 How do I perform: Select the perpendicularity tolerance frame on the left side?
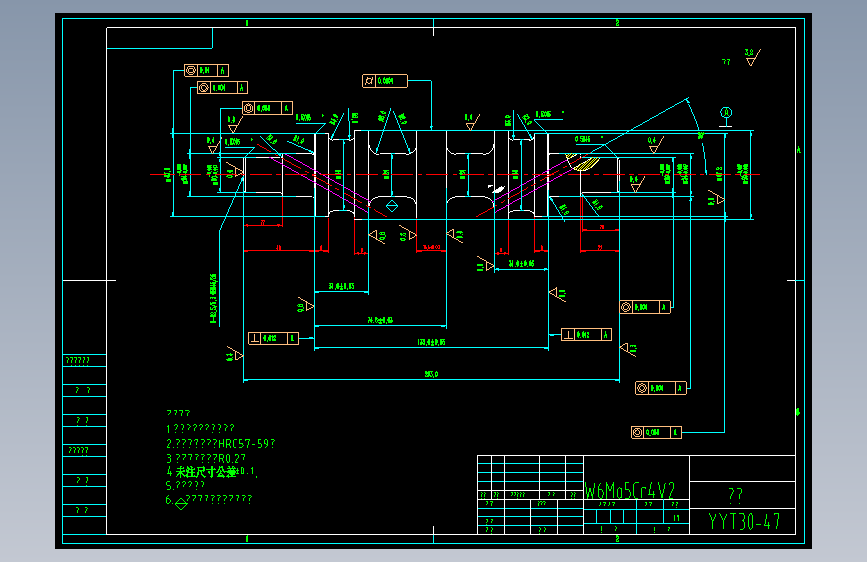[x=273, y=338]
